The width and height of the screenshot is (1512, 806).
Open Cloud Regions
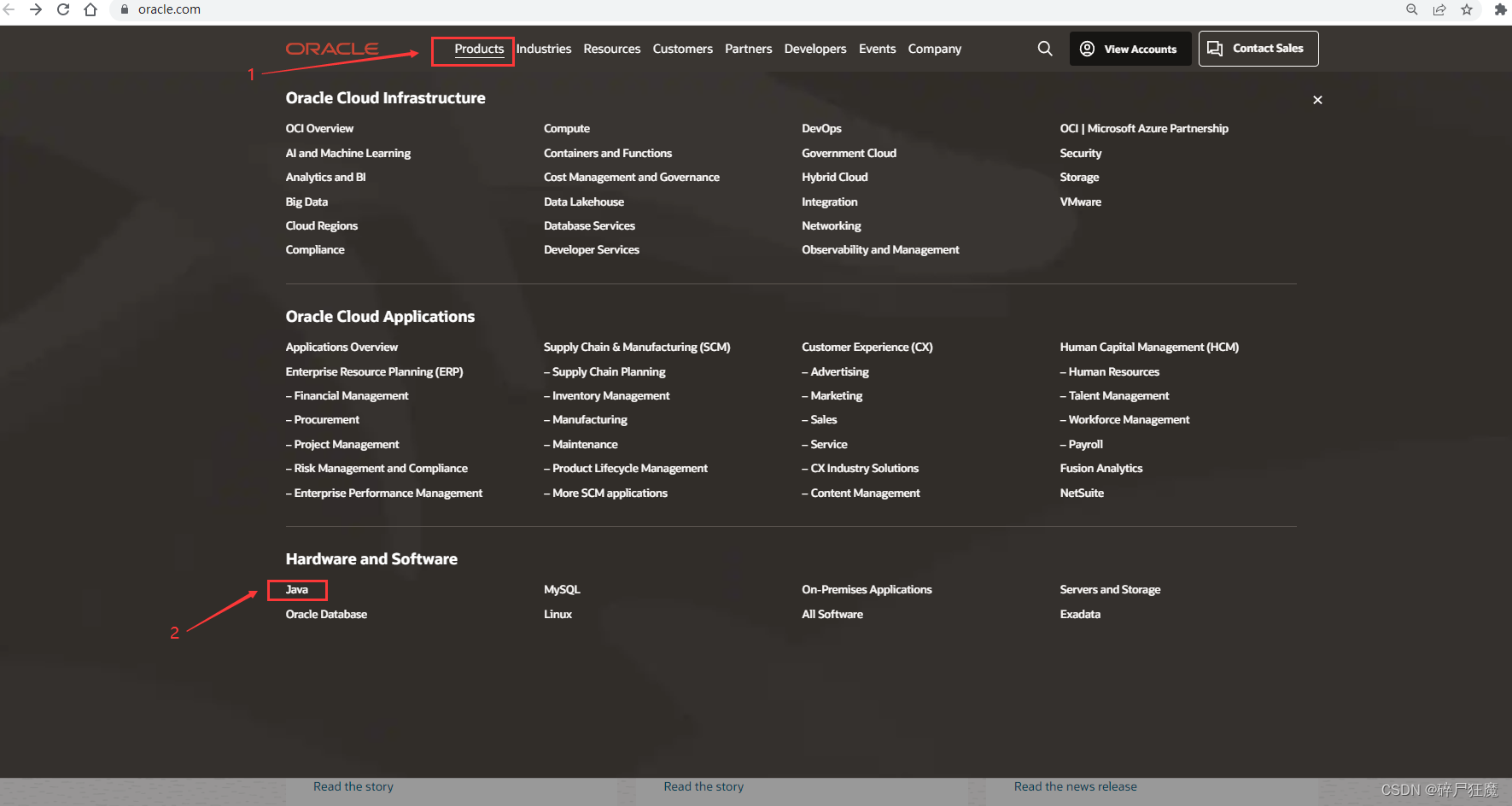322,225
